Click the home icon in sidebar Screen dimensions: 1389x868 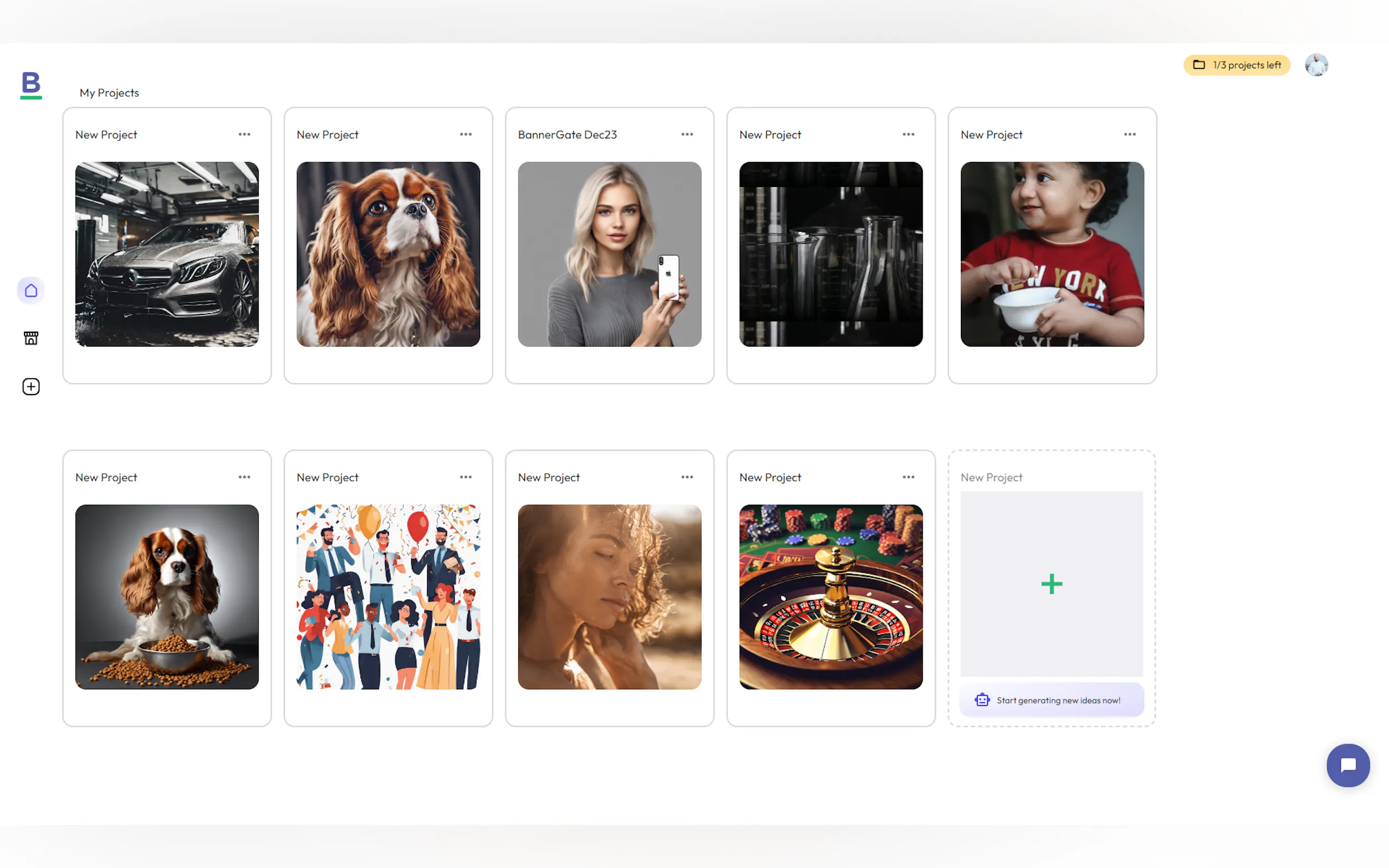coord(31,290)
